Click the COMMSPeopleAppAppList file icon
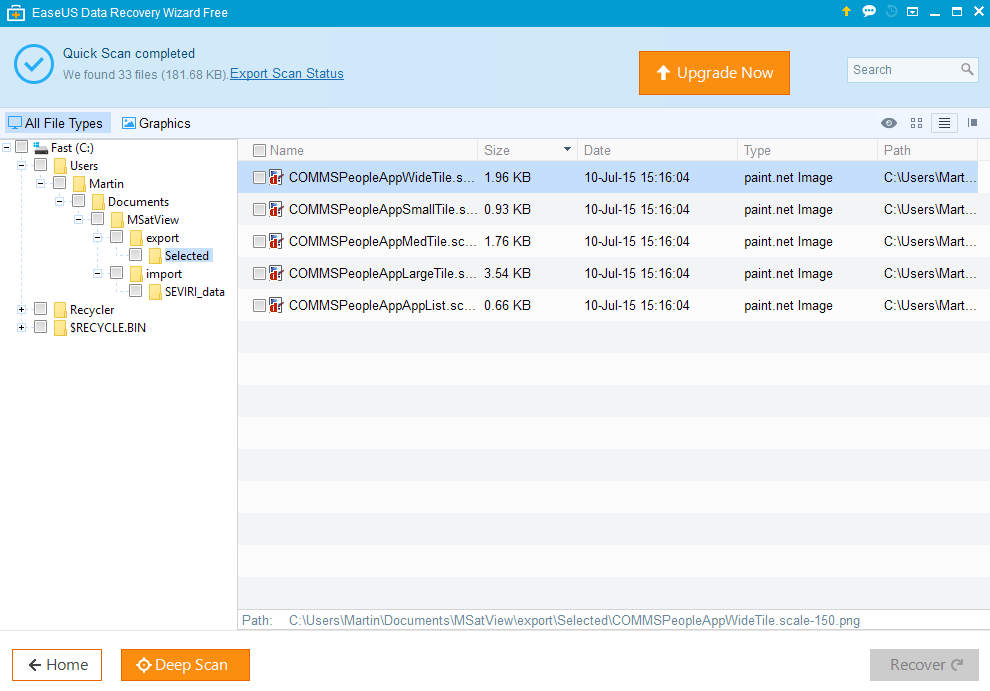 pos(276,306)
